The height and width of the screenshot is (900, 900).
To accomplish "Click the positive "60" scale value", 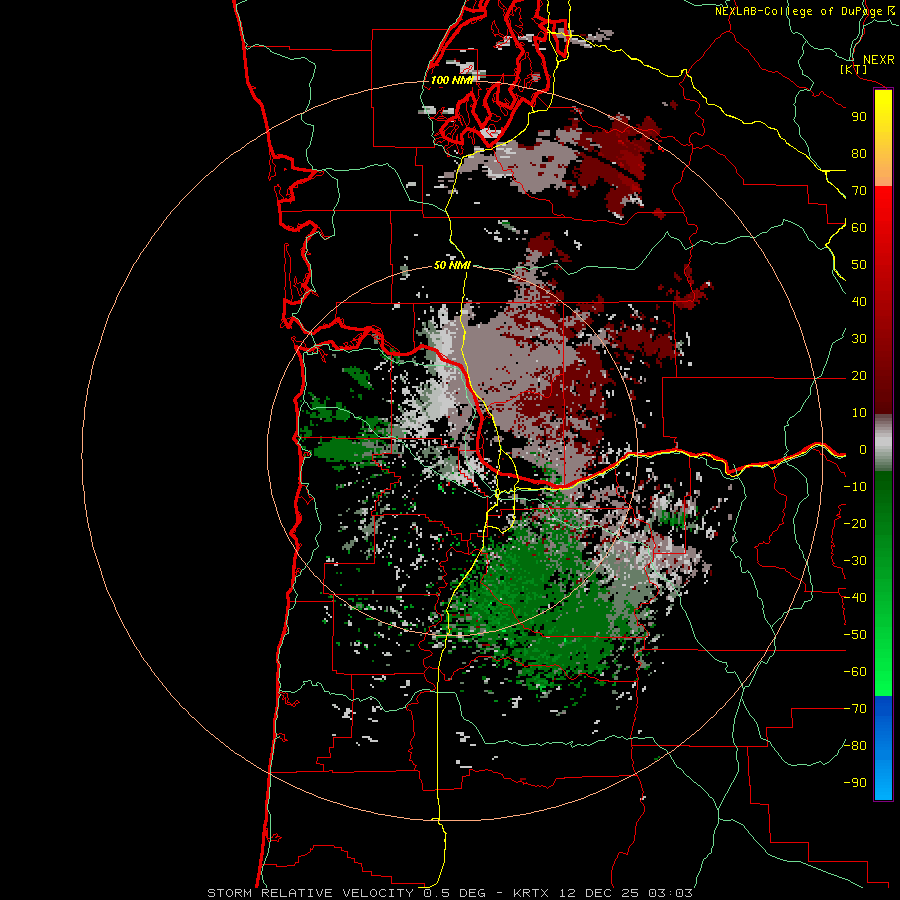I will (x=859, y=227).
